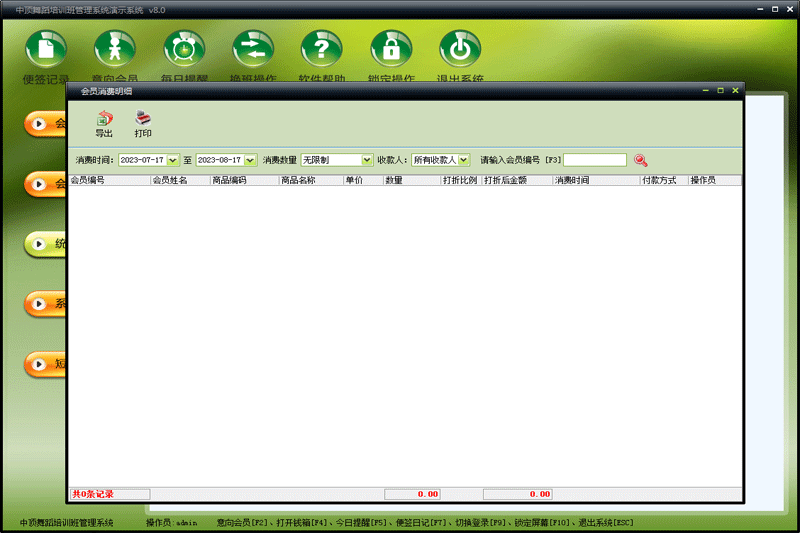Image resolution: width=800 pixels, height=533 pixels.
Task: Click the 导出 export icon
Action: click(x=104, y=124)
